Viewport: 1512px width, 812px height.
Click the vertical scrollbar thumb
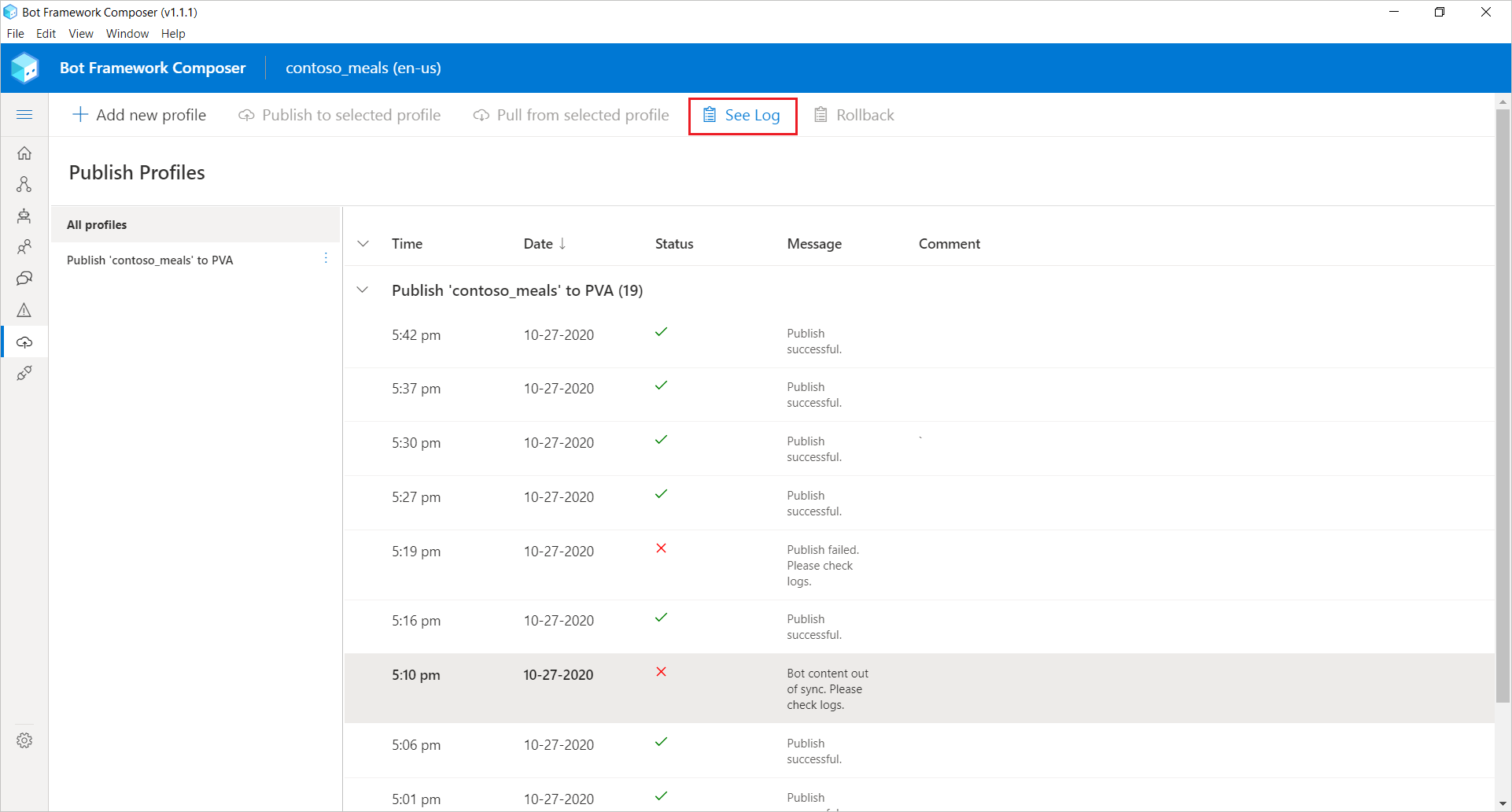[x=1503, y=405]
